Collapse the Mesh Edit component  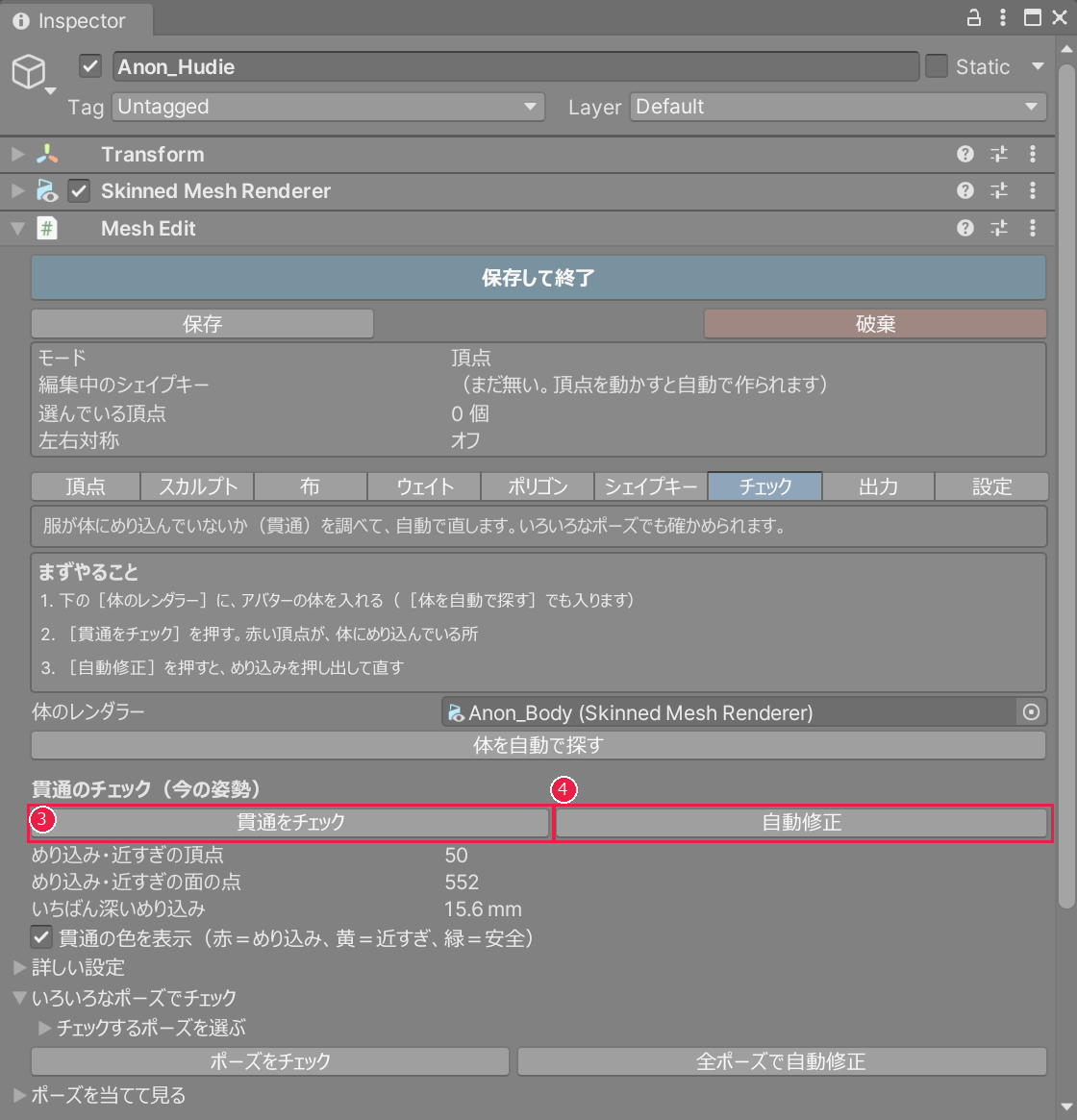pyautogui.click(x=18, y=229)
